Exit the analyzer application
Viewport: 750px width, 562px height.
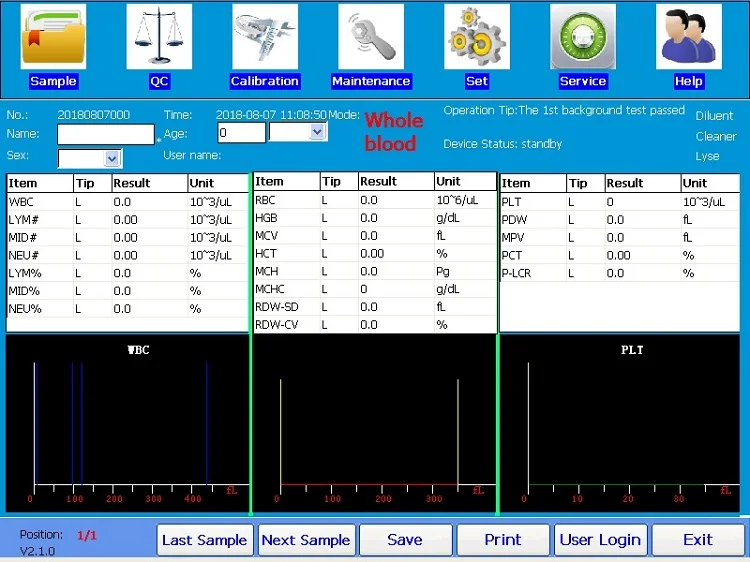point(698,540)
